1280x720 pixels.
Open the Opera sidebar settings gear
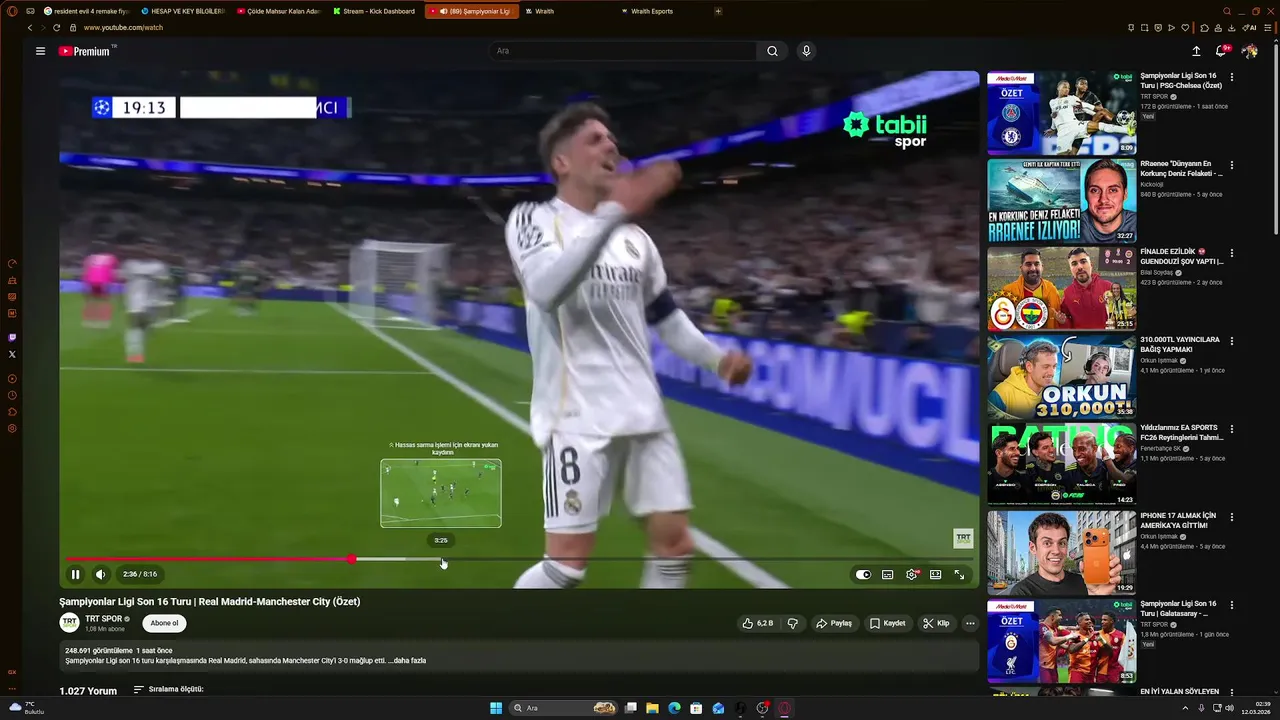12,428
